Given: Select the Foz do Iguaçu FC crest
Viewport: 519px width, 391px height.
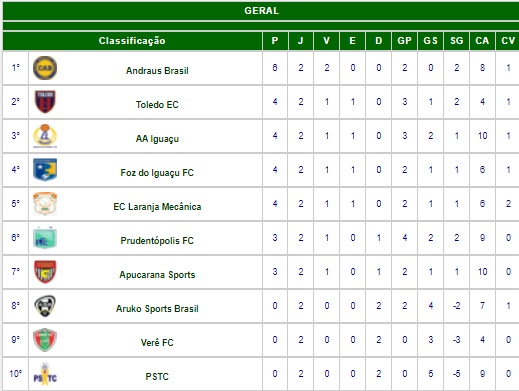Looking at the screenshot, I should pos(45,170).
